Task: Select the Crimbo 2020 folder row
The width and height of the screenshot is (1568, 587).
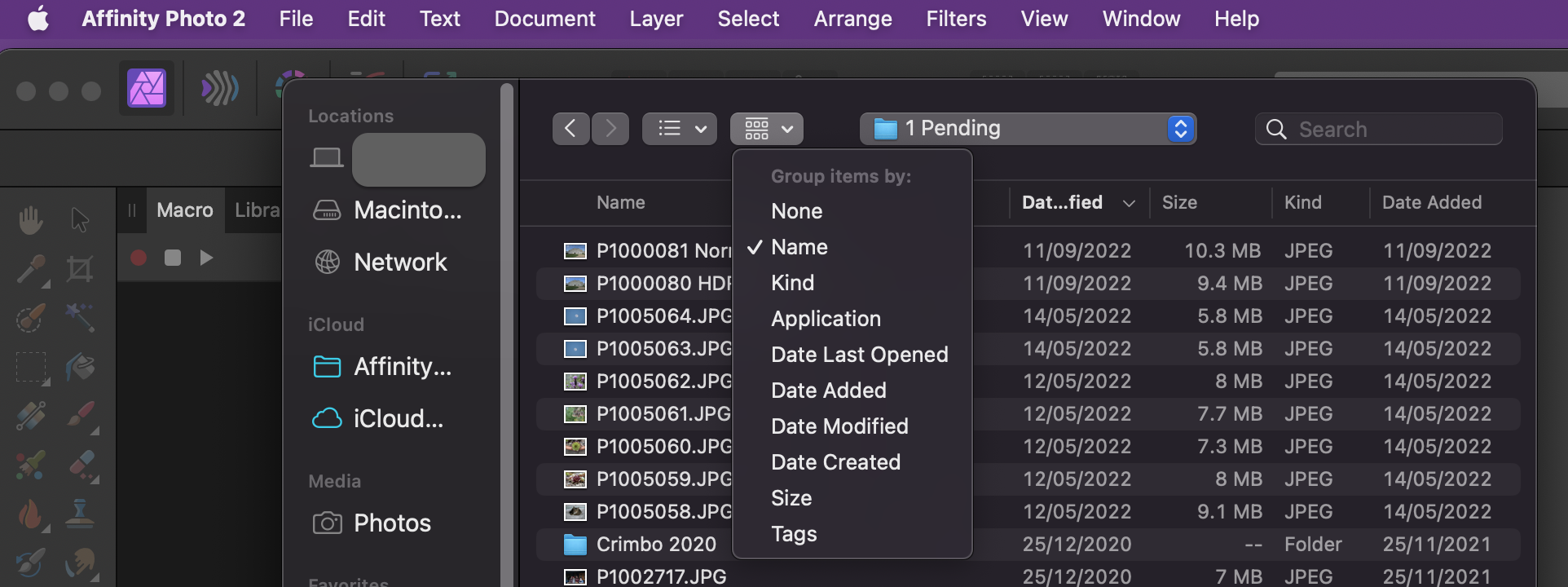Action: pos(1028,545)
